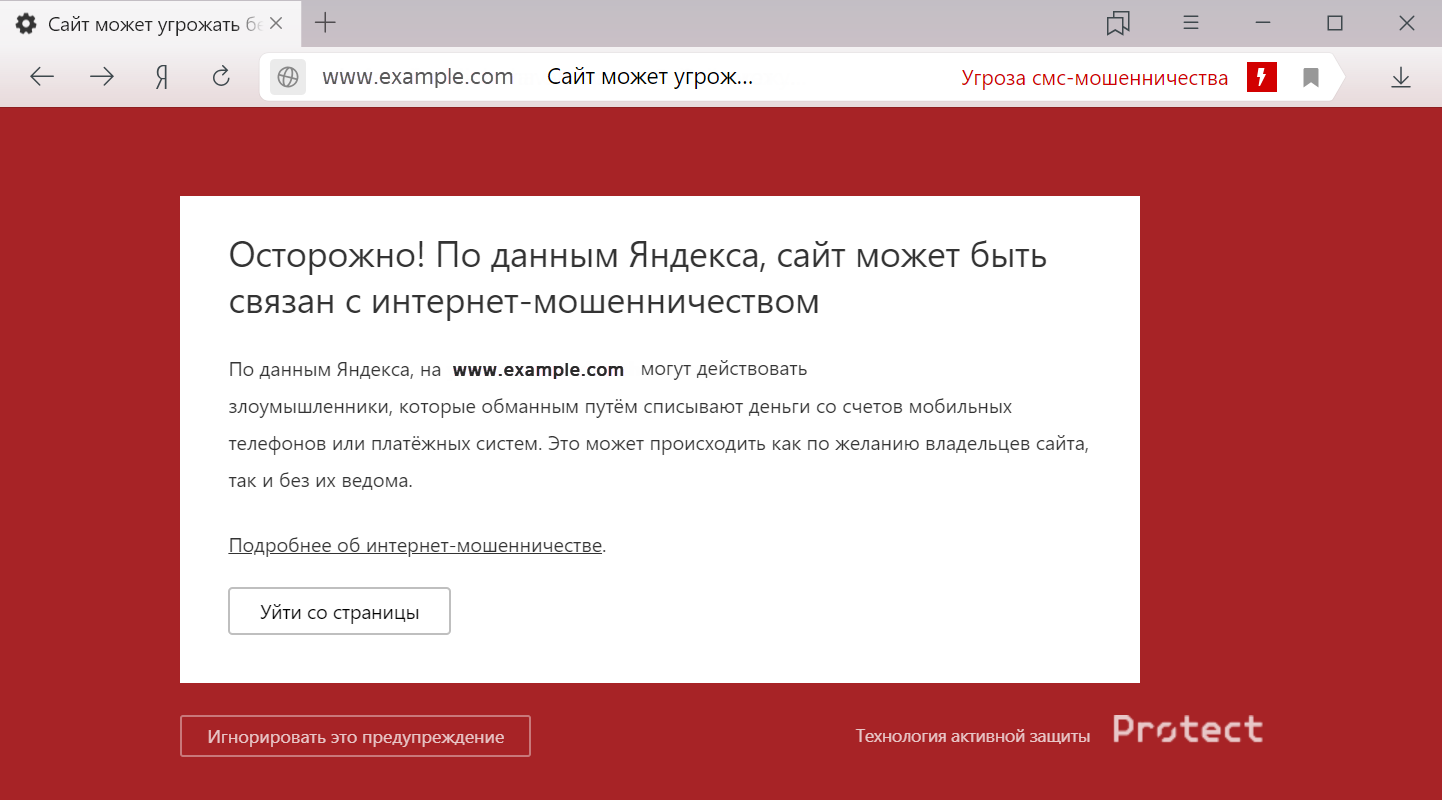Click 'Игнорировать это предупреждение' button
The height and width of the screenshot is (800, 1442).
point(355,737)
